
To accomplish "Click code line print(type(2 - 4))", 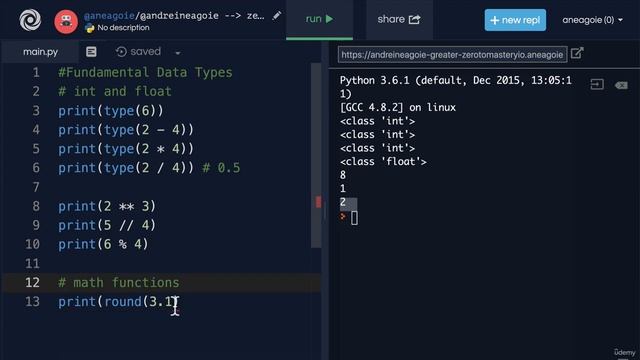I will (126, 130).
